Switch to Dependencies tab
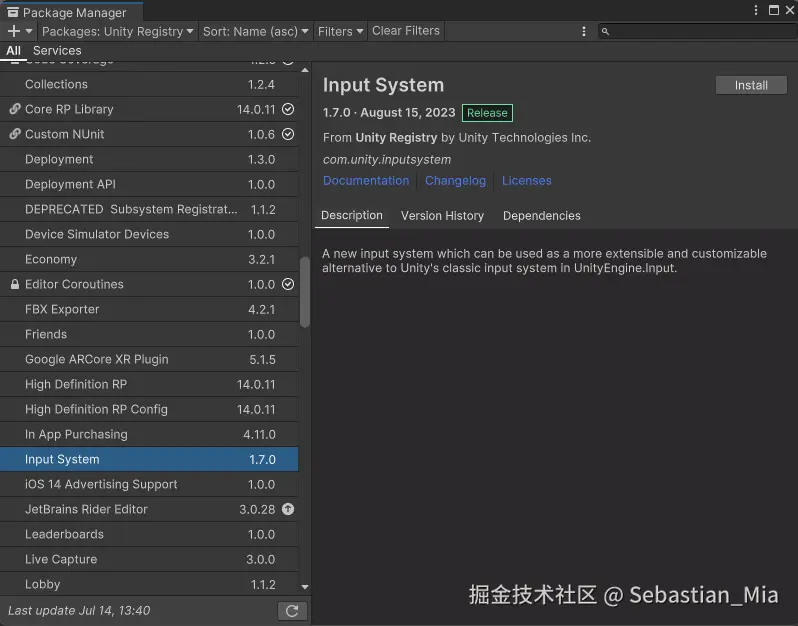 (x=542, y=216)
